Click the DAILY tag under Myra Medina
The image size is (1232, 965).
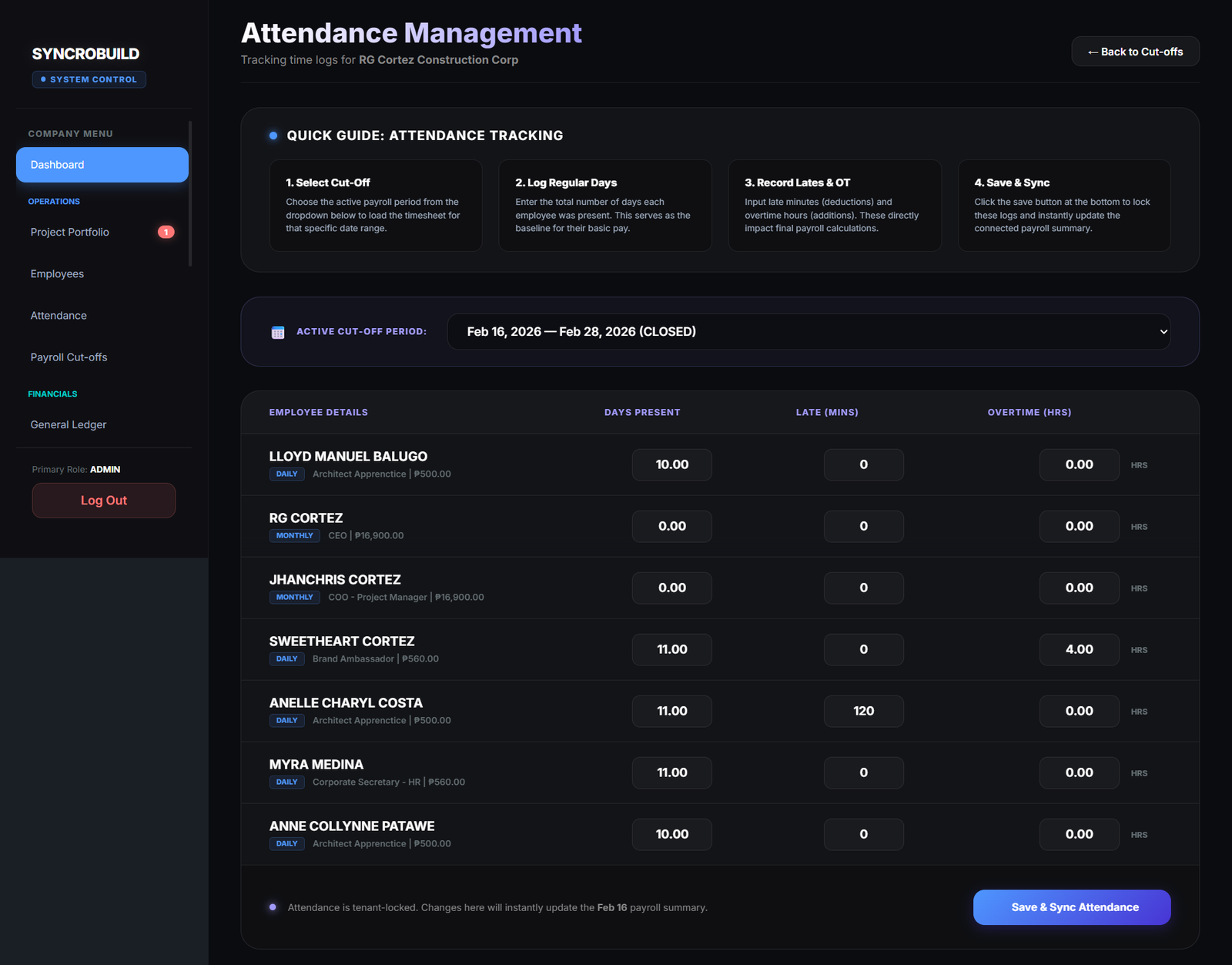pos(287,782)
